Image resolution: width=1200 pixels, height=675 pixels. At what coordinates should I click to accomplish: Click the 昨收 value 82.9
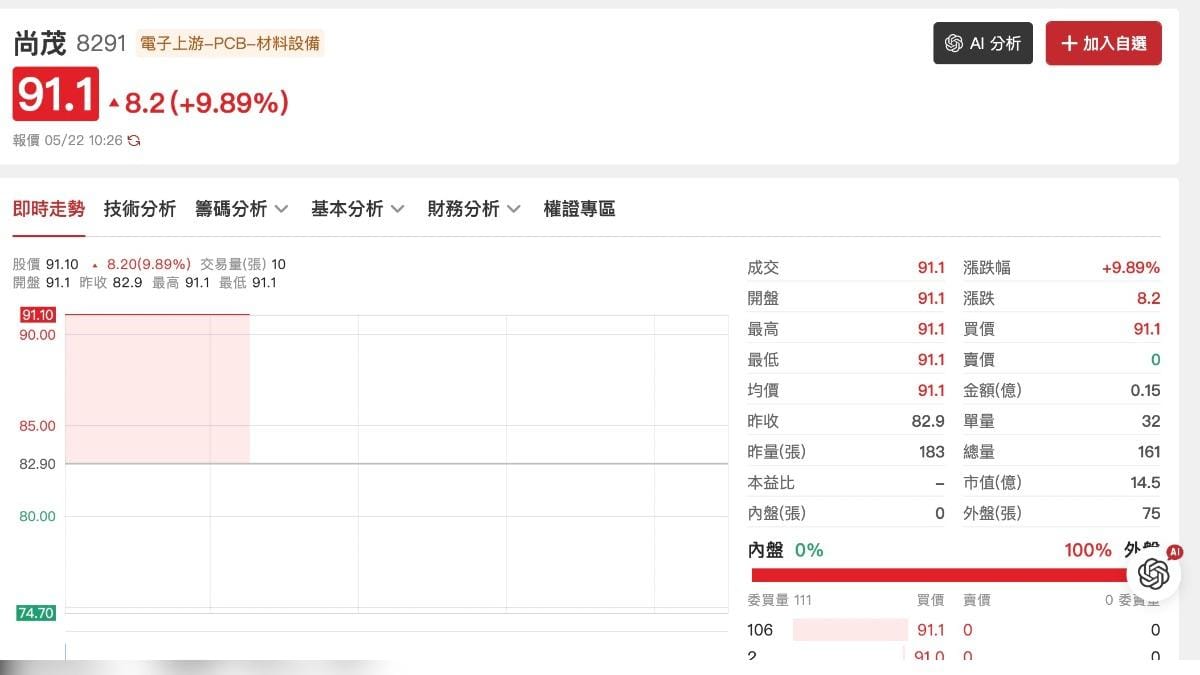click(x=928, y=421)
